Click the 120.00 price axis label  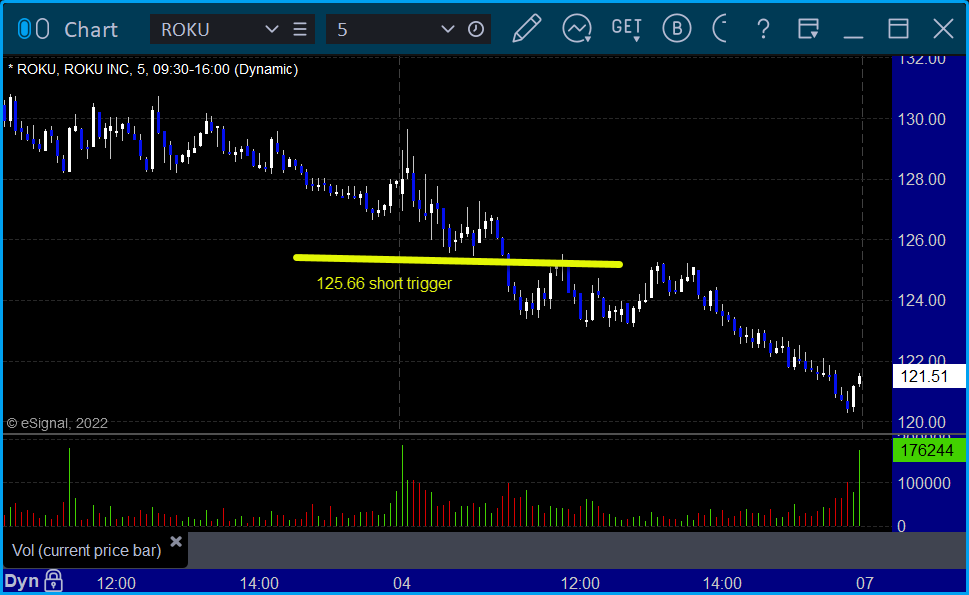(x=921, y=422)
